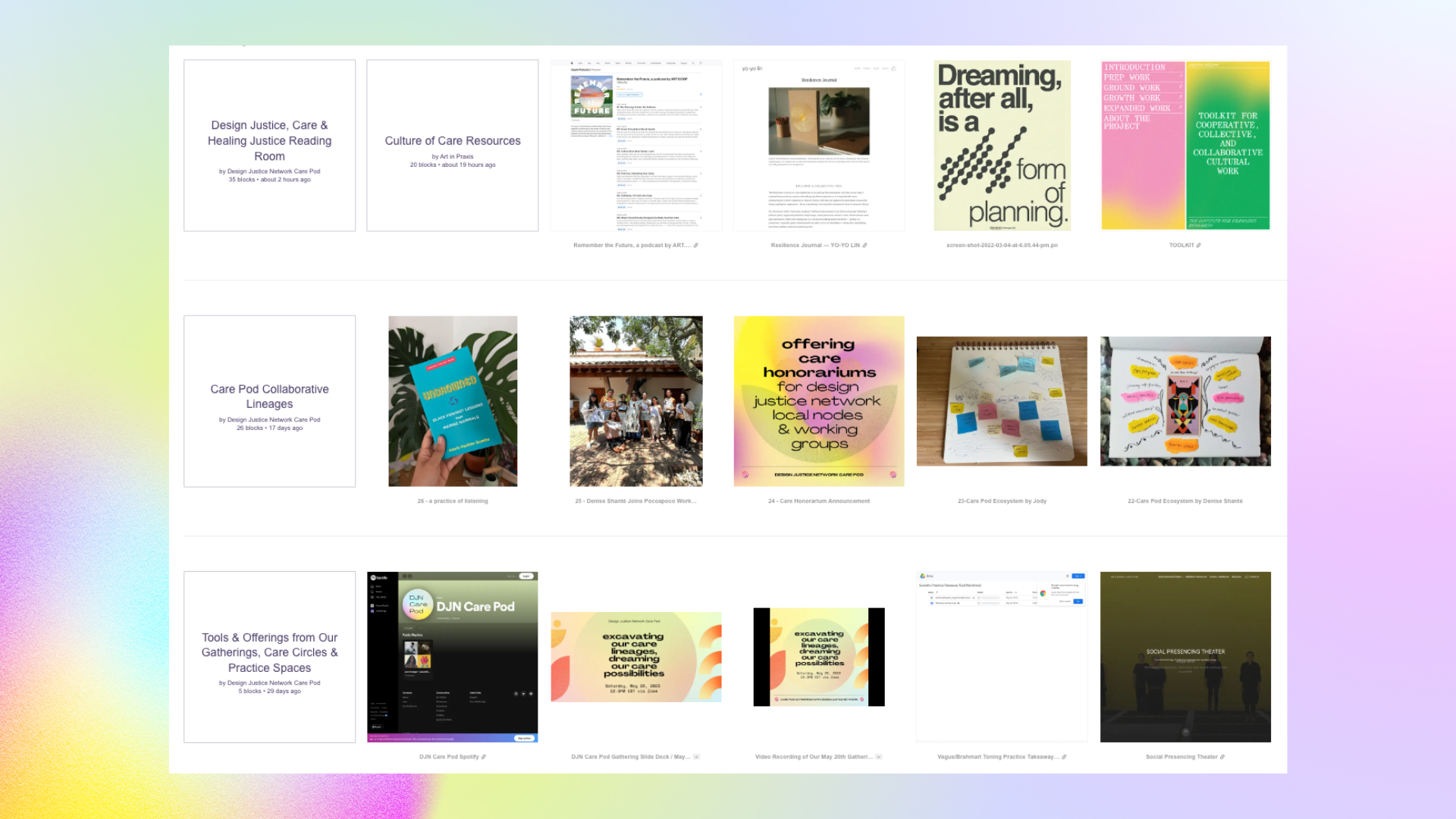Screen dimensions: 1456x819
Task: Click link icon beside Social Presencing Theater
Action: coord(1222,757)
